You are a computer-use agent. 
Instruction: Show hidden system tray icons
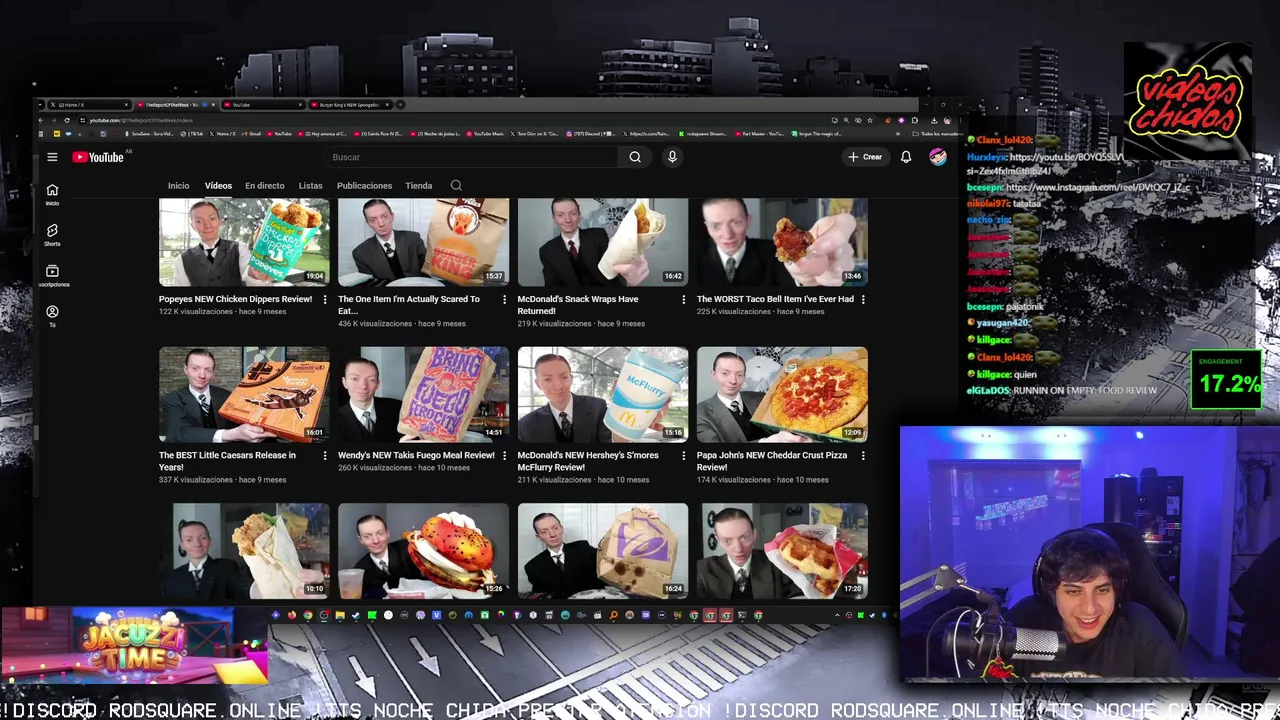click(837, 615)
